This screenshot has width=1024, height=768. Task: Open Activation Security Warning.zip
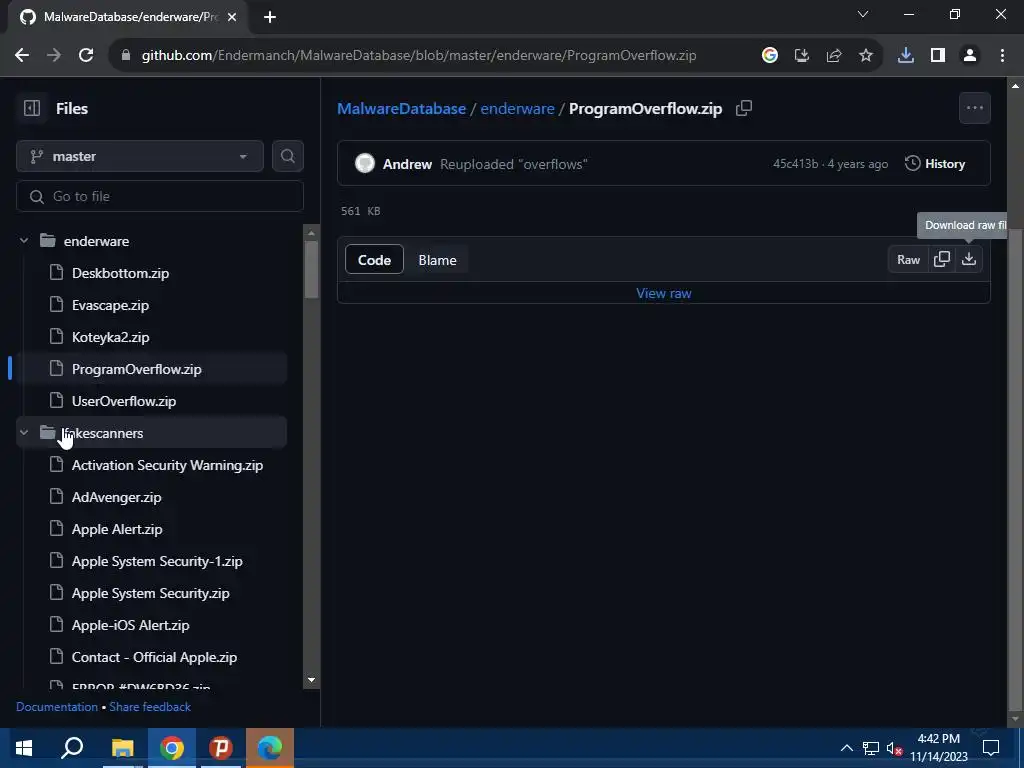[x=167, y=465]
